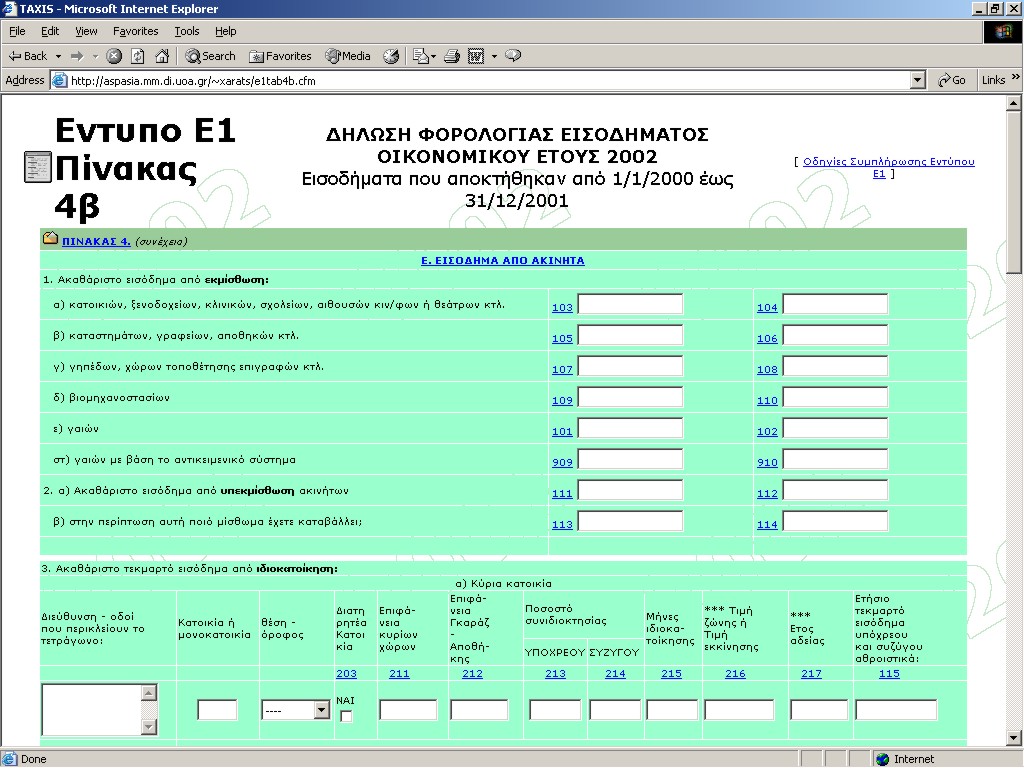Open Favorites toolbar button
Image resolution: width=1024 pixels, height=768 pixels.
coord(280,56)
